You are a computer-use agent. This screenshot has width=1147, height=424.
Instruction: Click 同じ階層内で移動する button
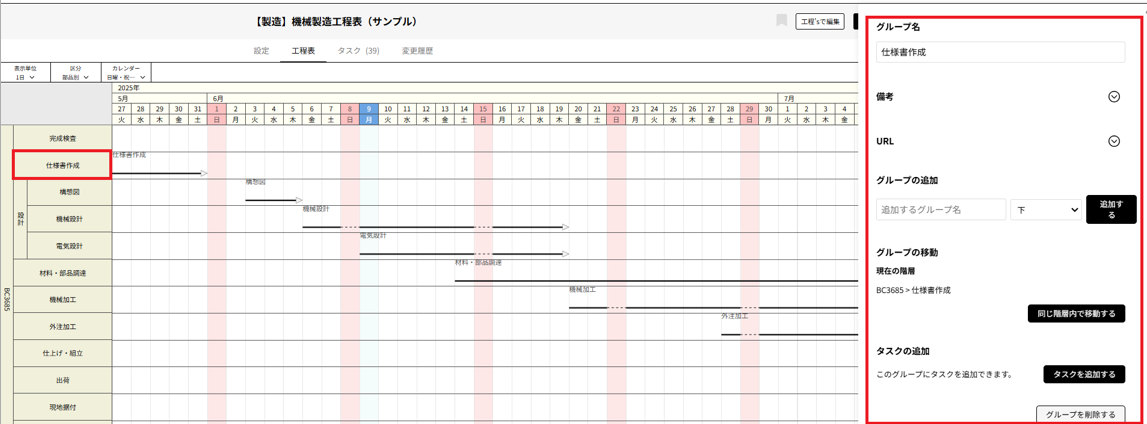point(1076,314)
